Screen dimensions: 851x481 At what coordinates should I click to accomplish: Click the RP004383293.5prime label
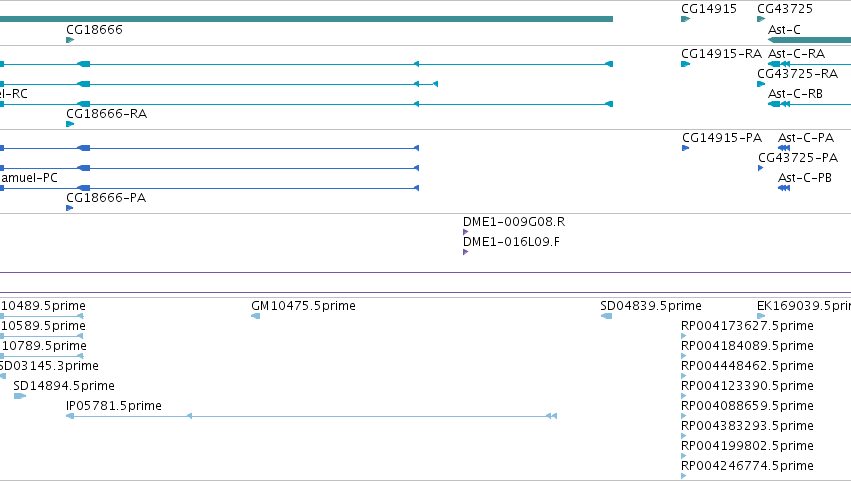click(747, 426)
